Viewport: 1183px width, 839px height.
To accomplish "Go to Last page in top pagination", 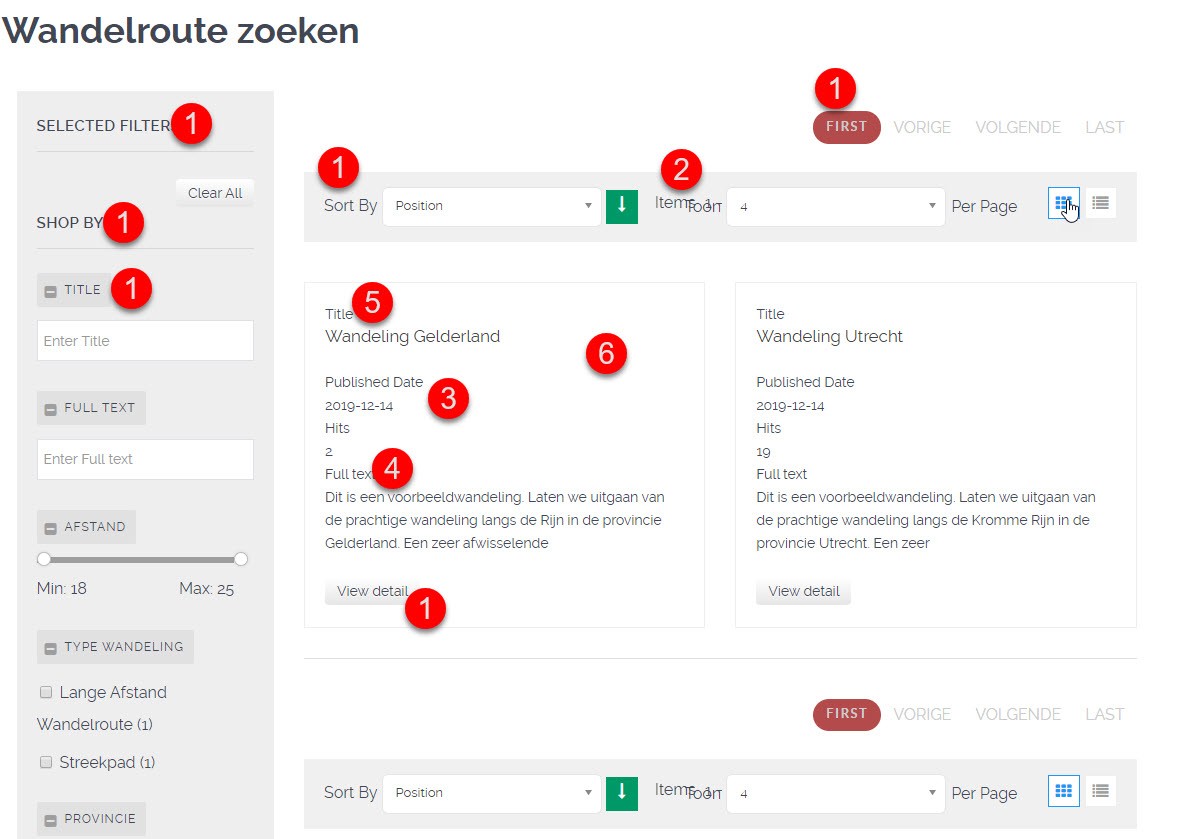I will [1104, 128].
